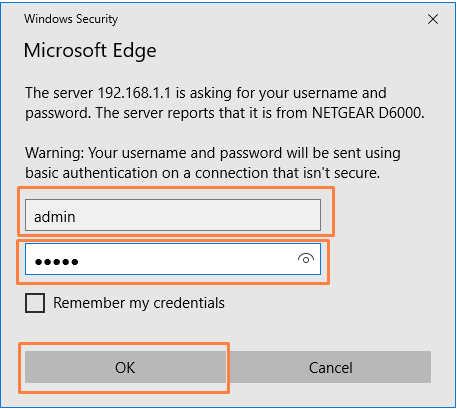457x409 pixels.
Task: Confirm login with the OK button
Action: (125, 367)
